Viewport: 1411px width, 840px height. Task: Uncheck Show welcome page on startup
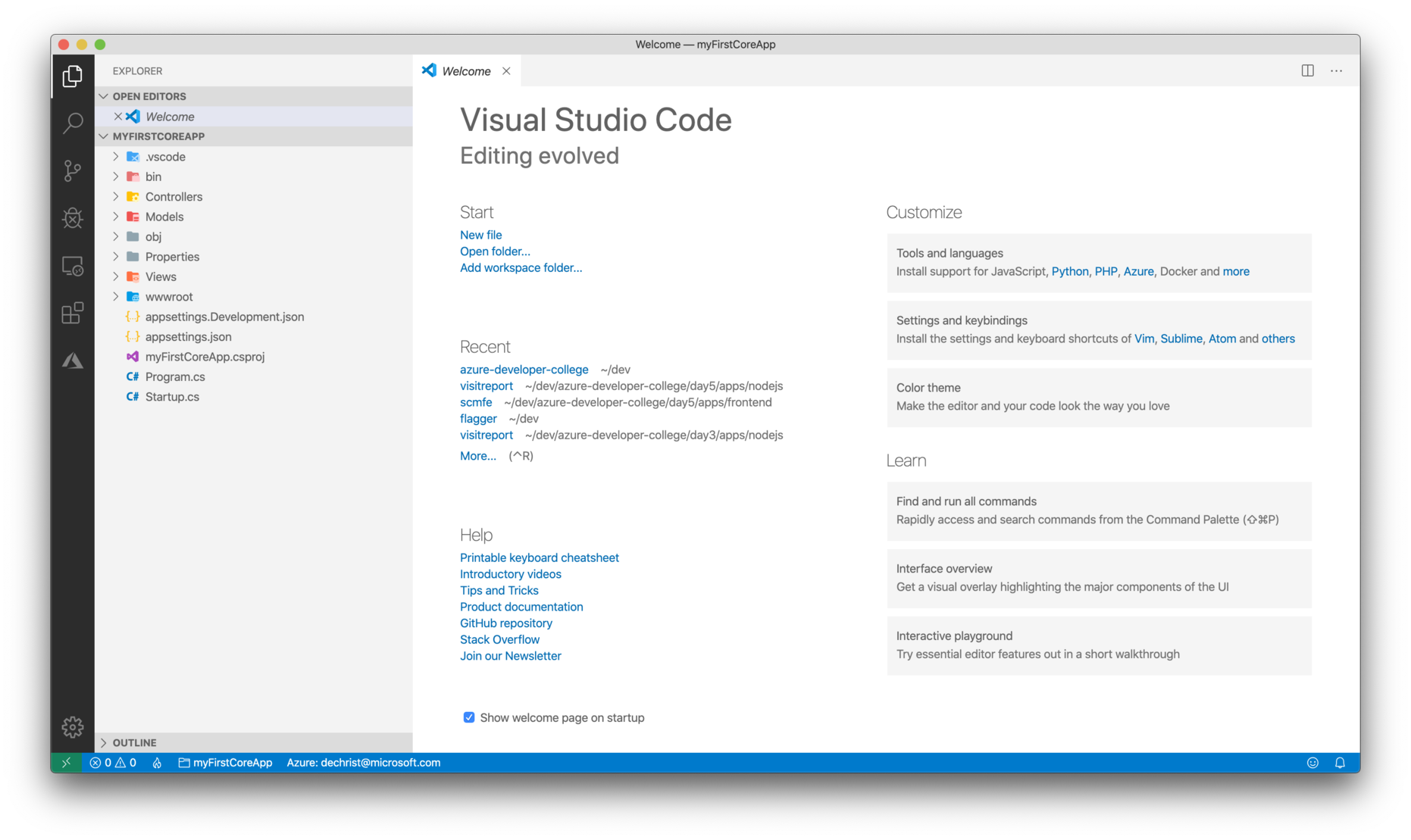[469, 717]
